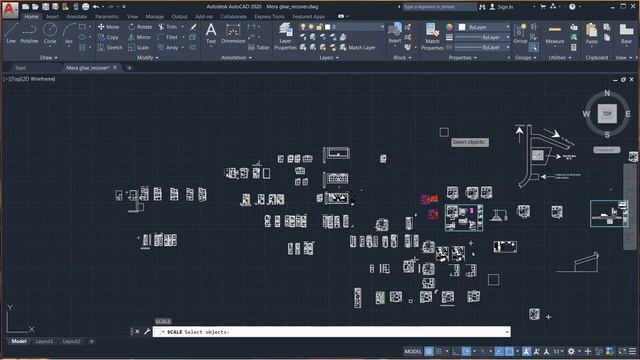640x360 pixels.
Task: Switch to the Annotate ribbon tab
Action: coord(76,17)
